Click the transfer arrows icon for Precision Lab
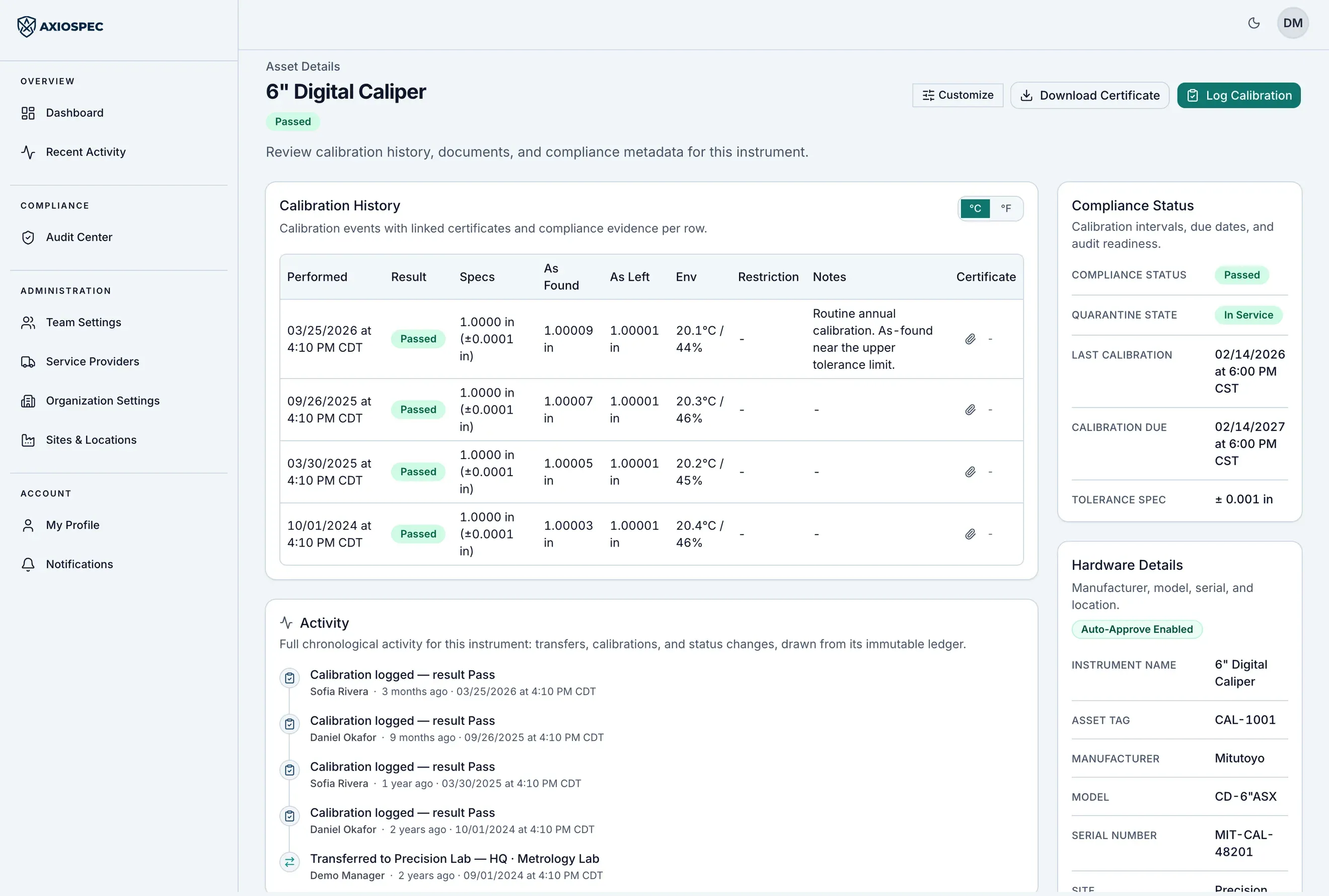Viewport: 1329px width, 896px height. [x=289, y=862]
